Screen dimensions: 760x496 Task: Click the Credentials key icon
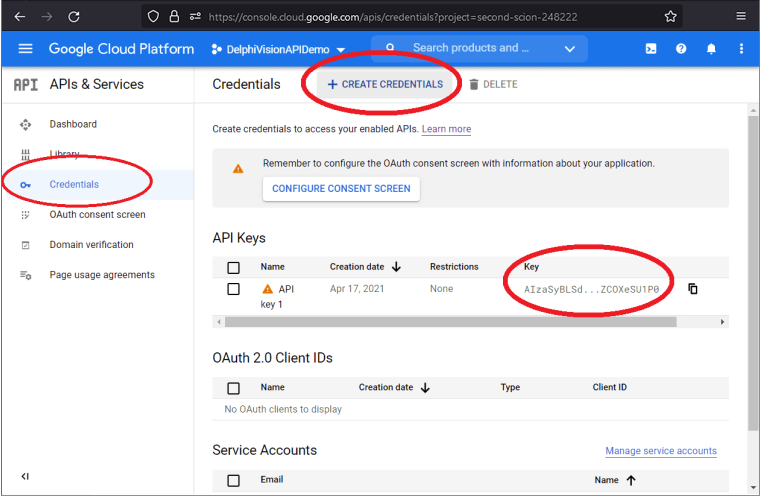pyautogui.click(x=25, y=185)
